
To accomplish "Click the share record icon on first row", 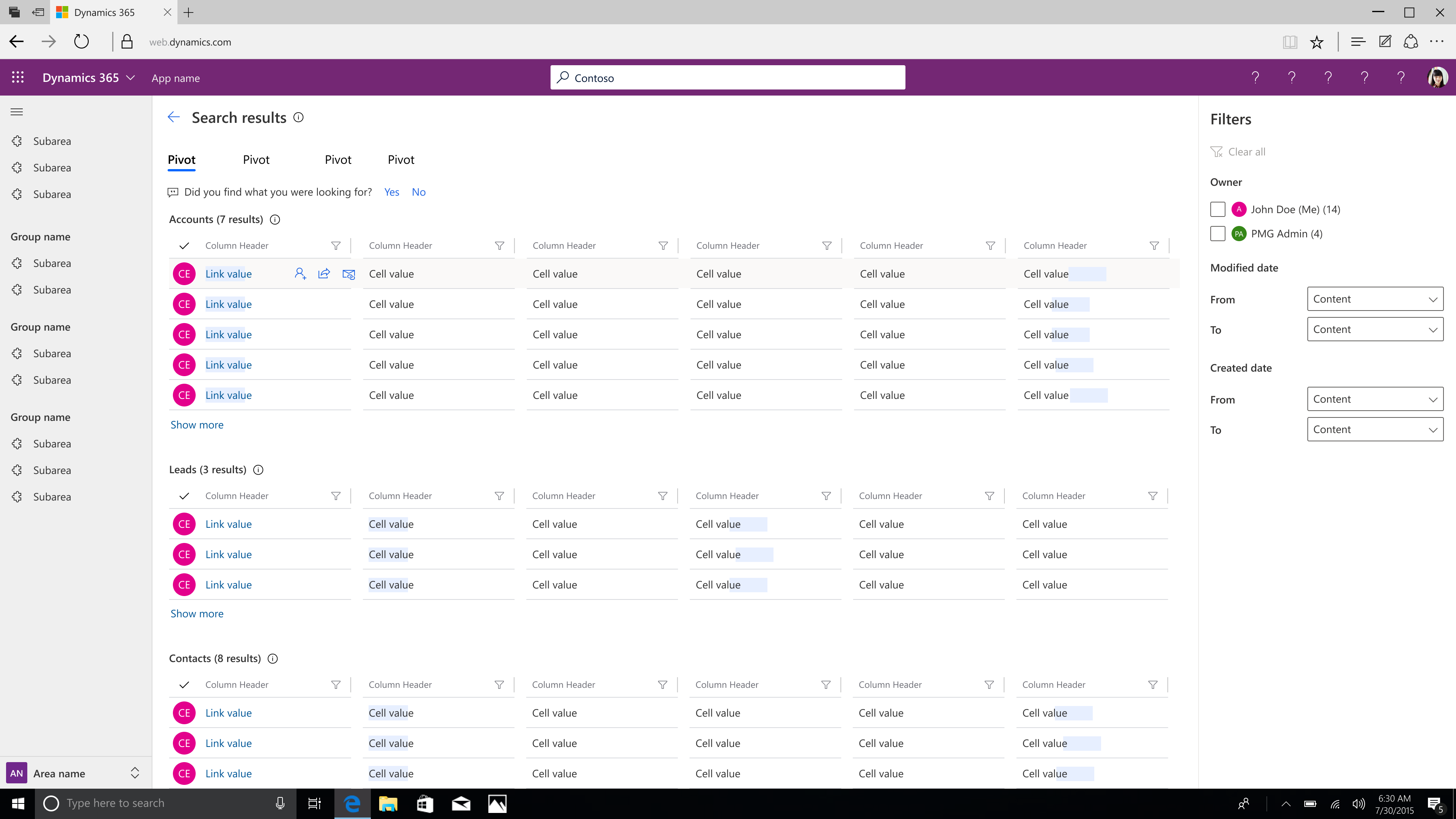I will 324,273.
